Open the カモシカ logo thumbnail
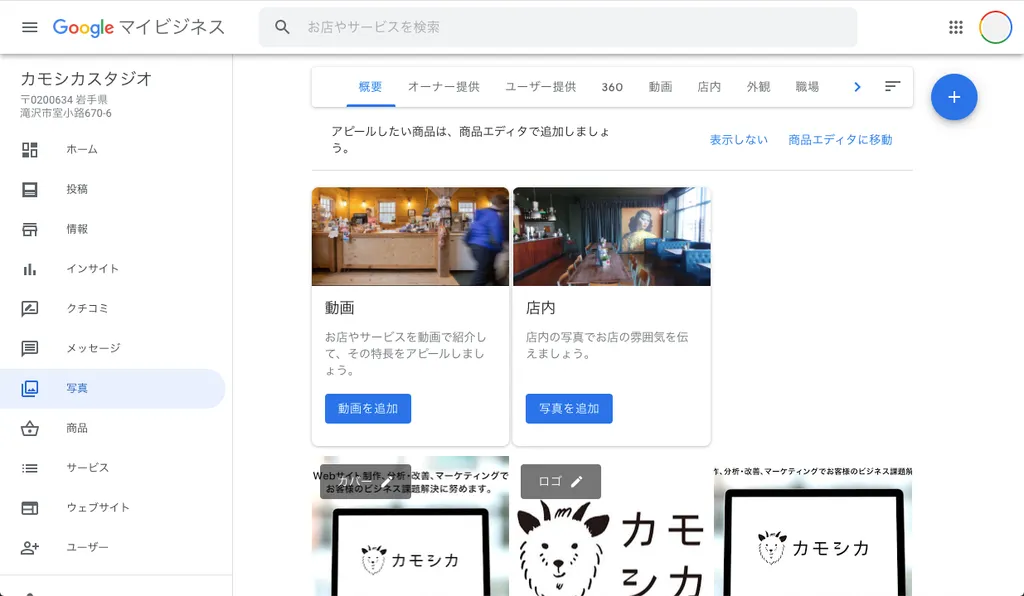1024x596 pixels. click(611, 526)
